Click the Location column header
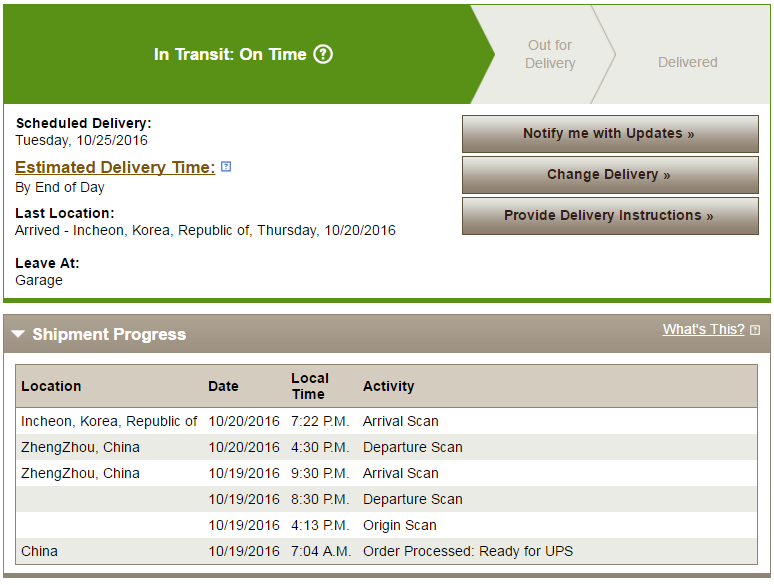Image resolution: width=774 pixels, height=585 pixels. [x=51, y=386]
